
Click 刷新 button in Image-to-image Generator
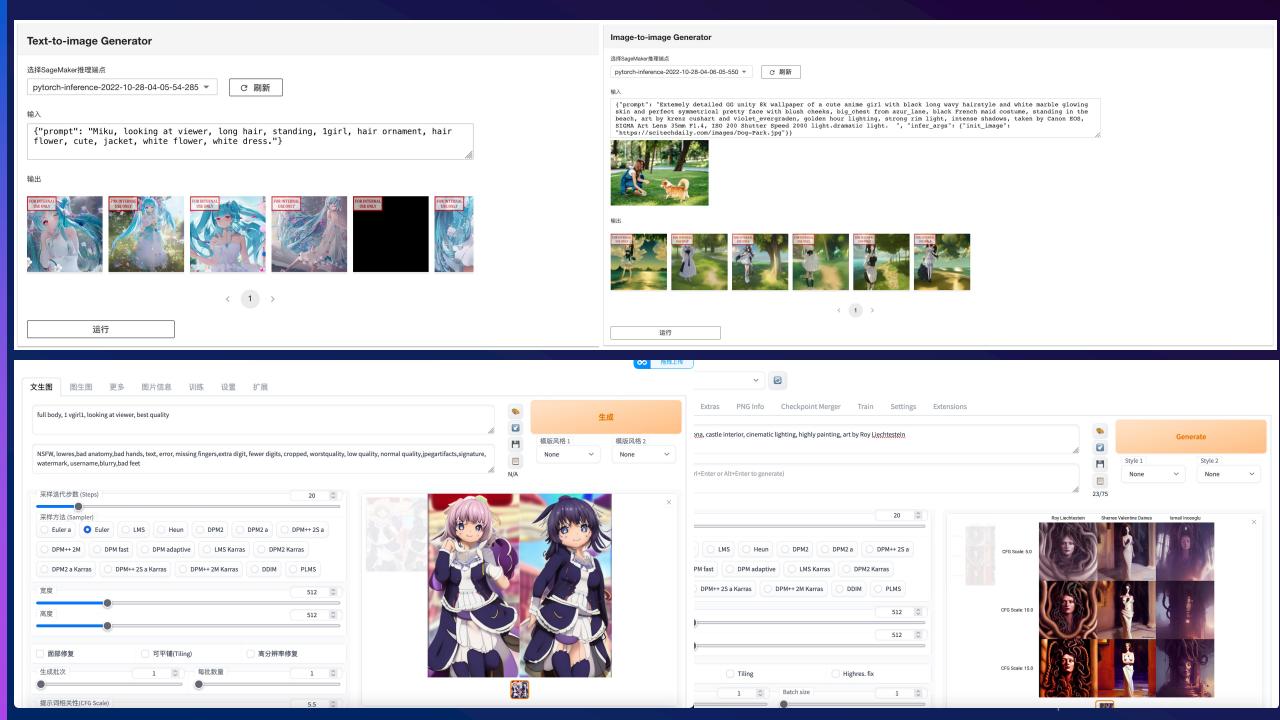pyautogui.click(x=781, y=72)
